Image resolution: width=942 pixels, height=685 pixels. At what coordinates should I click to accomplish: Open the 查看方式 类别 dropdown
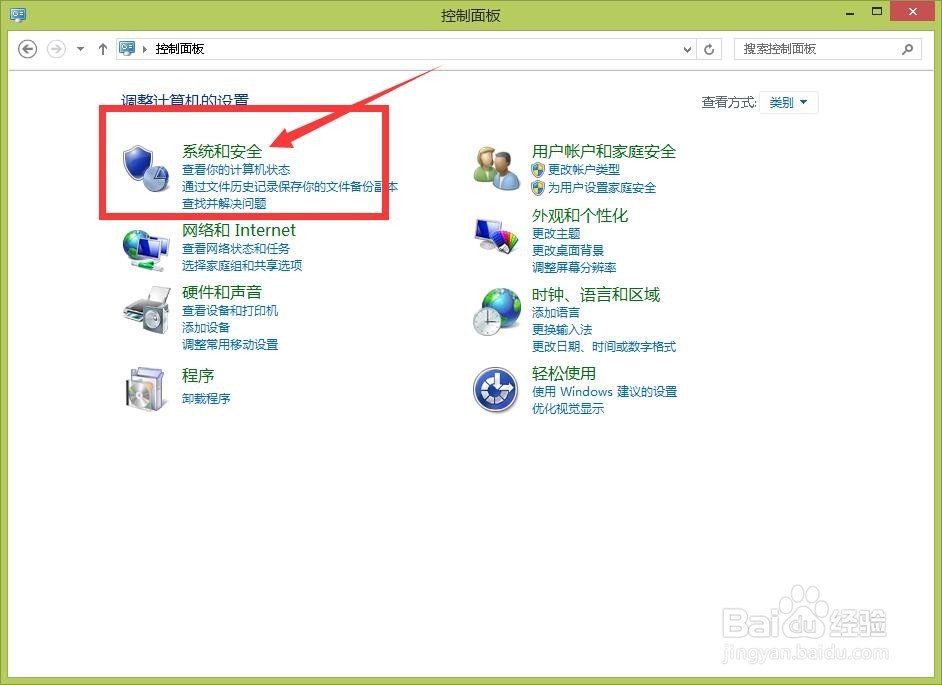click(789, 102)
